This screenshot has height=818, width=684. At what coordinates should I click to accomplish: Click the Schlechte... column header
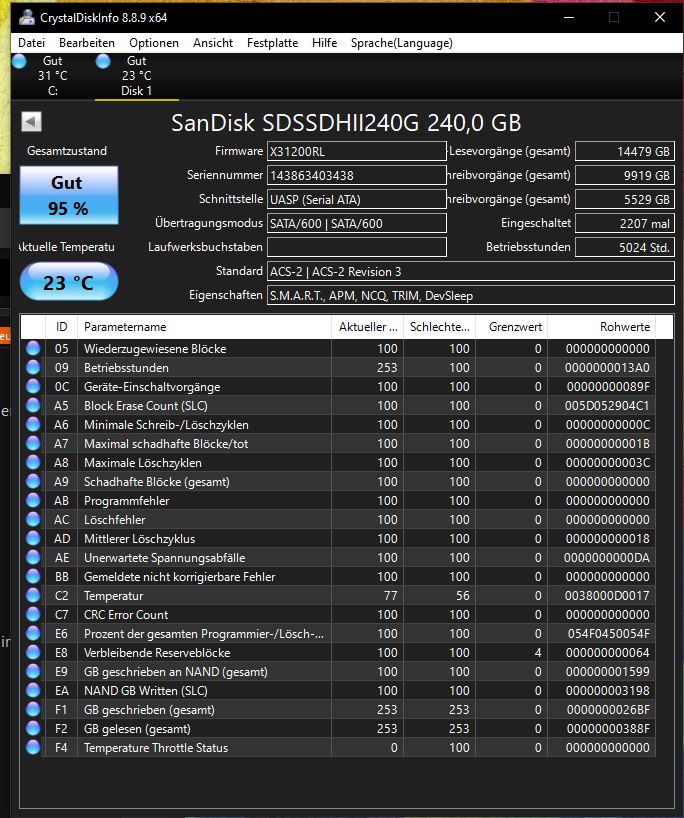pos(440,327)
